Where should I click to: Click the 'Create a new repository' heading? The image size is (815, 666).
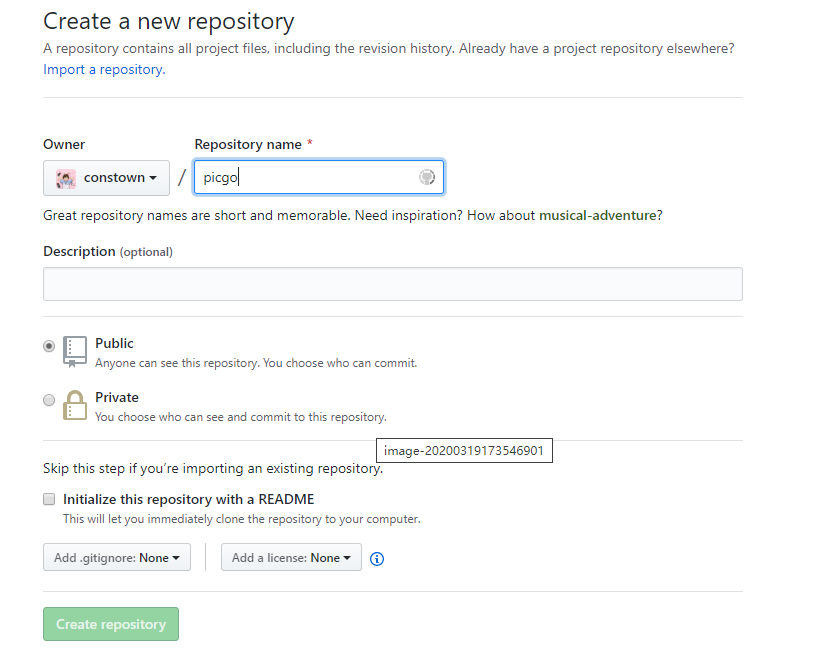click(x=169, y=21)
